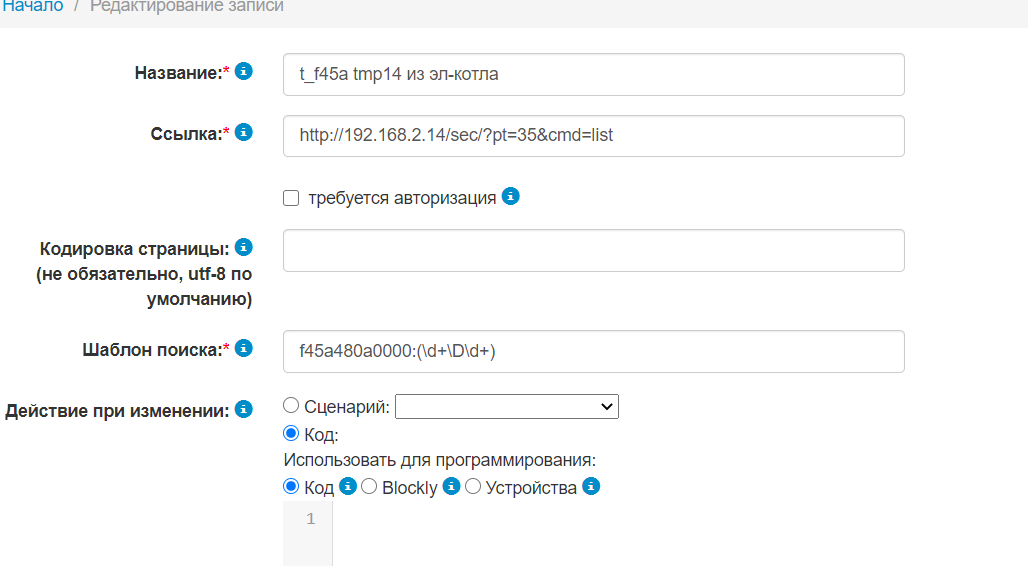
Task: Choose Устройства programming radio option
Action: (473, 487)
